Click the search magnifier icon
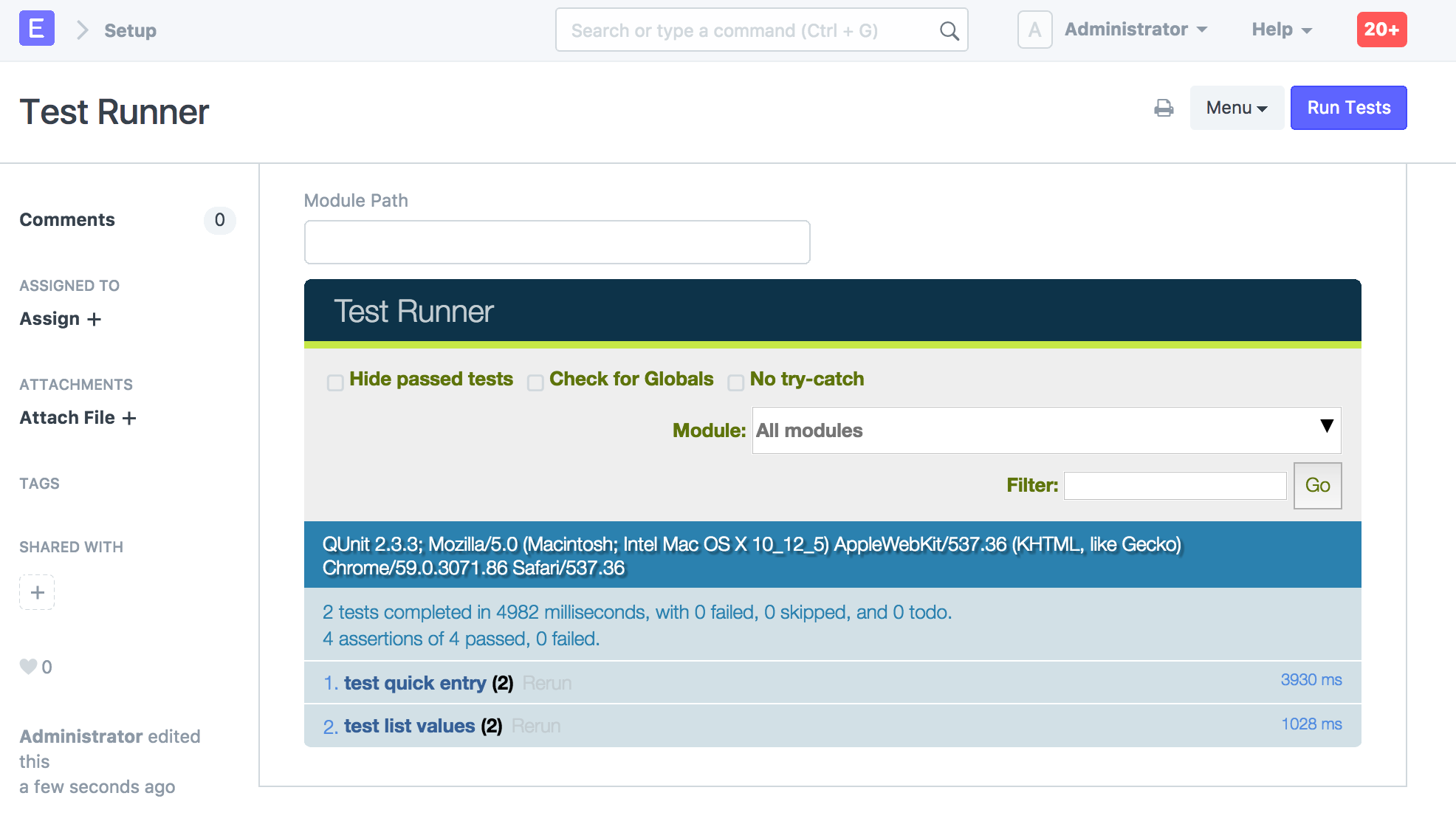 949,31
